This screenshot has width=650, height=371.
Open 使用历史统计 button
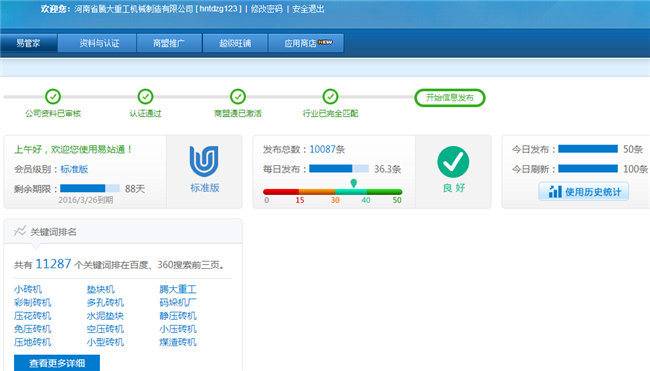pos(584,192)
